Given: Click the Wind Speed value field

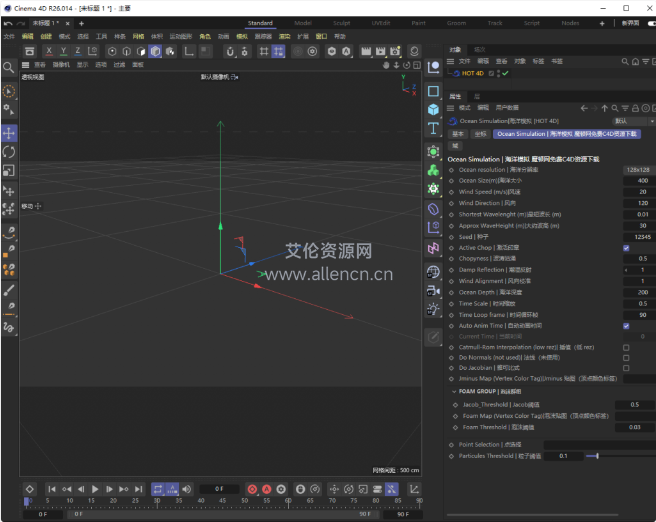Looking at the screenshot, I should click(x=638, y=192).
